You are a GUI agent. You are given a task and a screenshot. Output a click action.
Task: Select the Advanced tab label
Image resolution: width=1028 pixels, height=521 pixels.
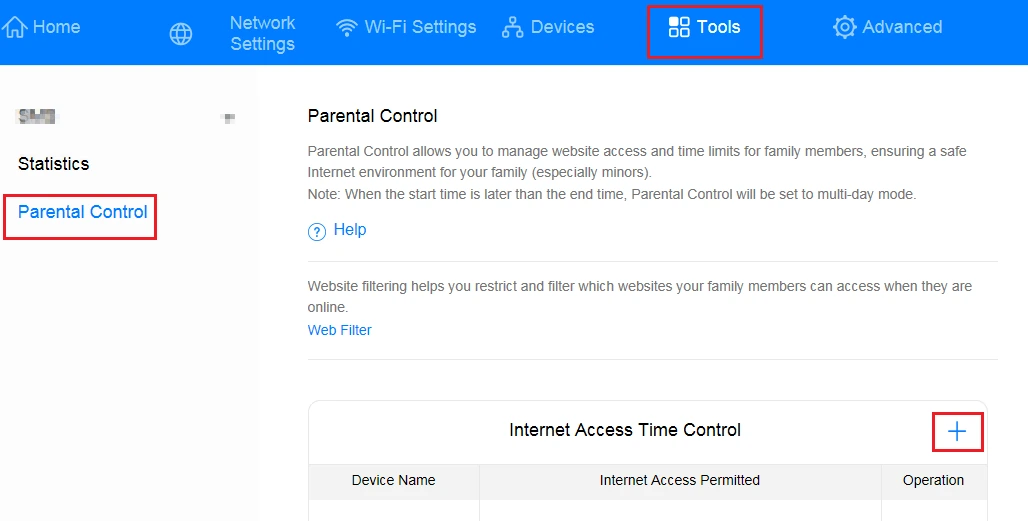click(902, 27)
